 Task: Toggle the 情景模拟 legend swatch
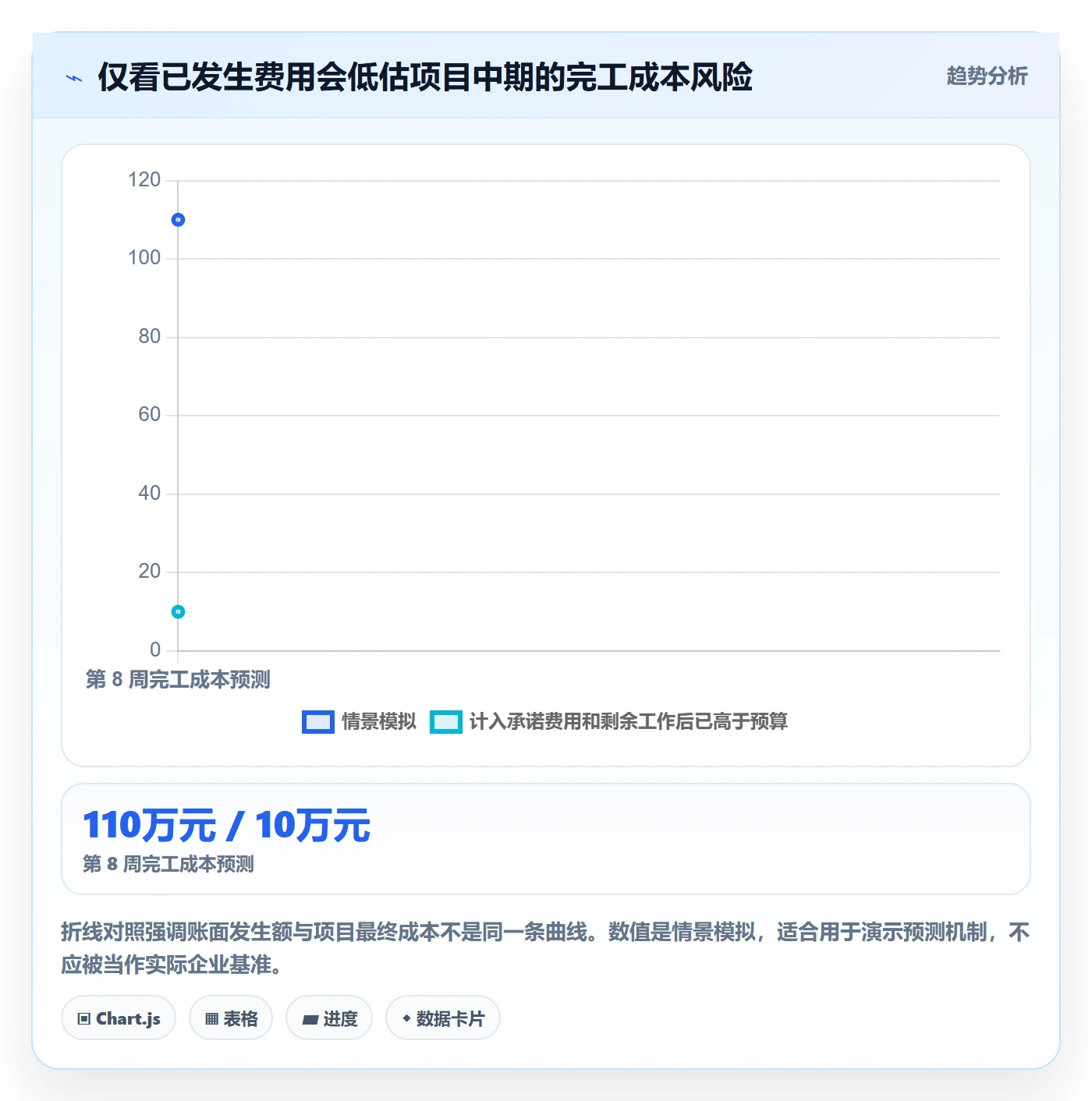coord(318,722)
